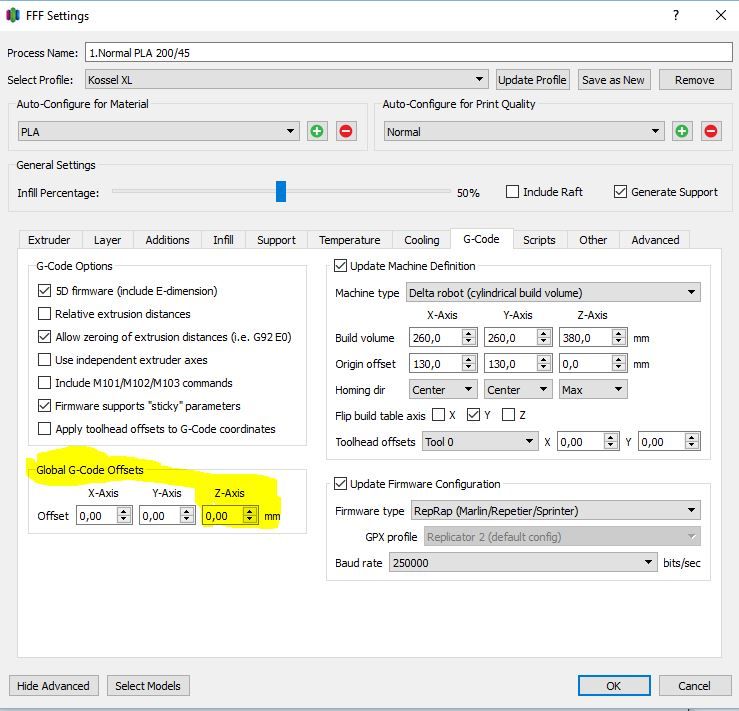Switch to the Cooling tab
The image size is (739, 711).
tap(422, 240)
